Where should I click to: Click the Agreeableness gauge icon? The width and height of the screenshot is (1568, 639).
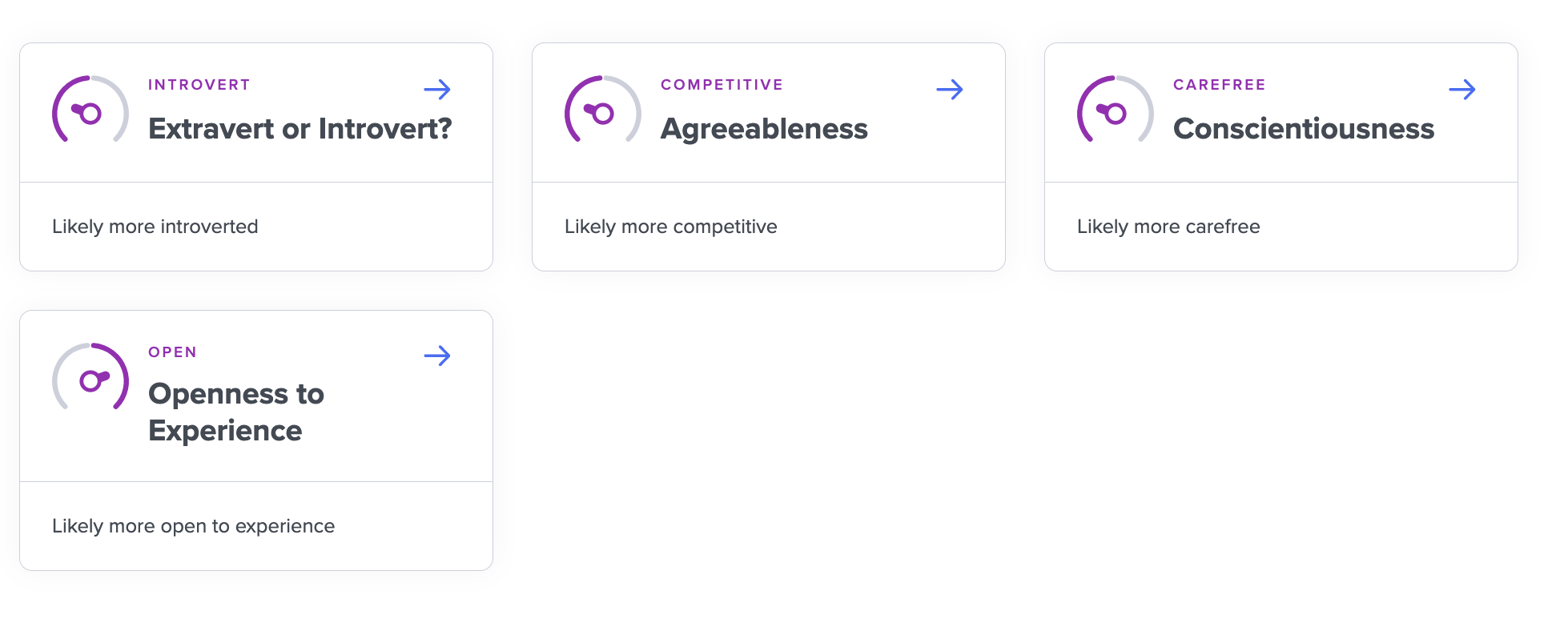[603, 110]
